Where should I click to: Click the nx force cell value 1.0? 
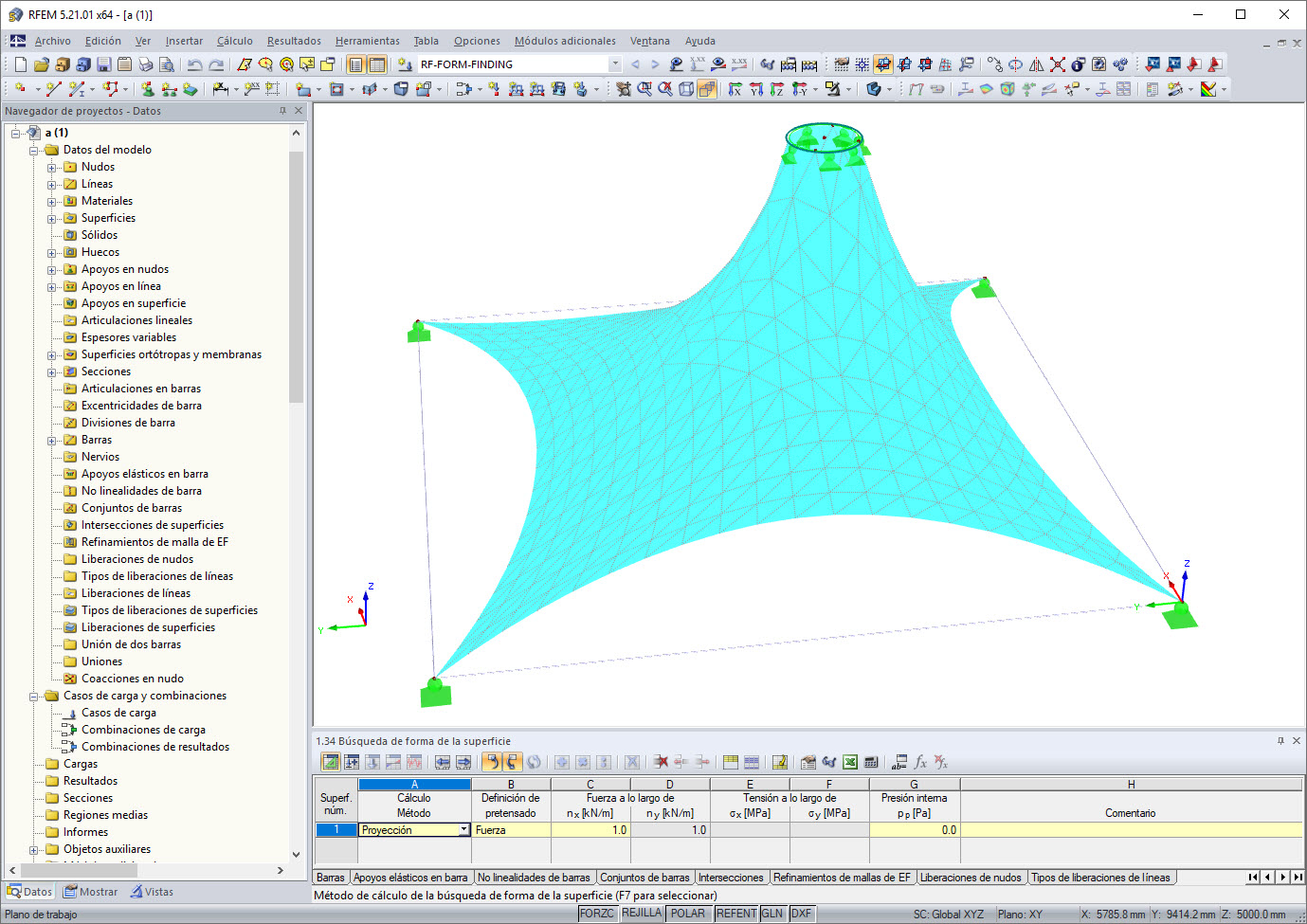(x=590, y=830)
